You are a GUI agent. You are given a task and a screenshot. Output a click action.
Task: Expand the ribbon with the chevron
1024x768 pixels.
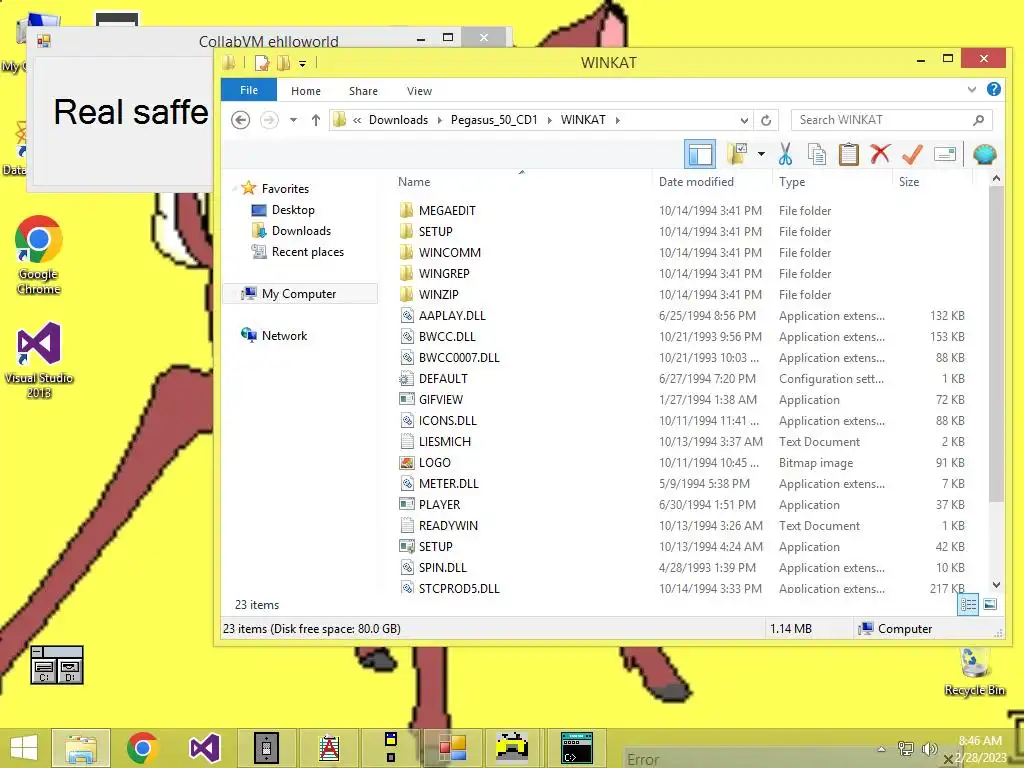coord(972,89)
